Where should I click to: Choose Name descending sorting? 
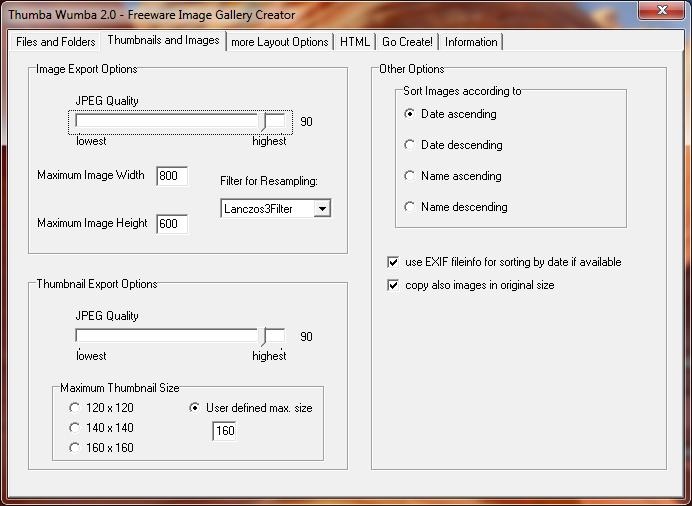tap(410, 207)
